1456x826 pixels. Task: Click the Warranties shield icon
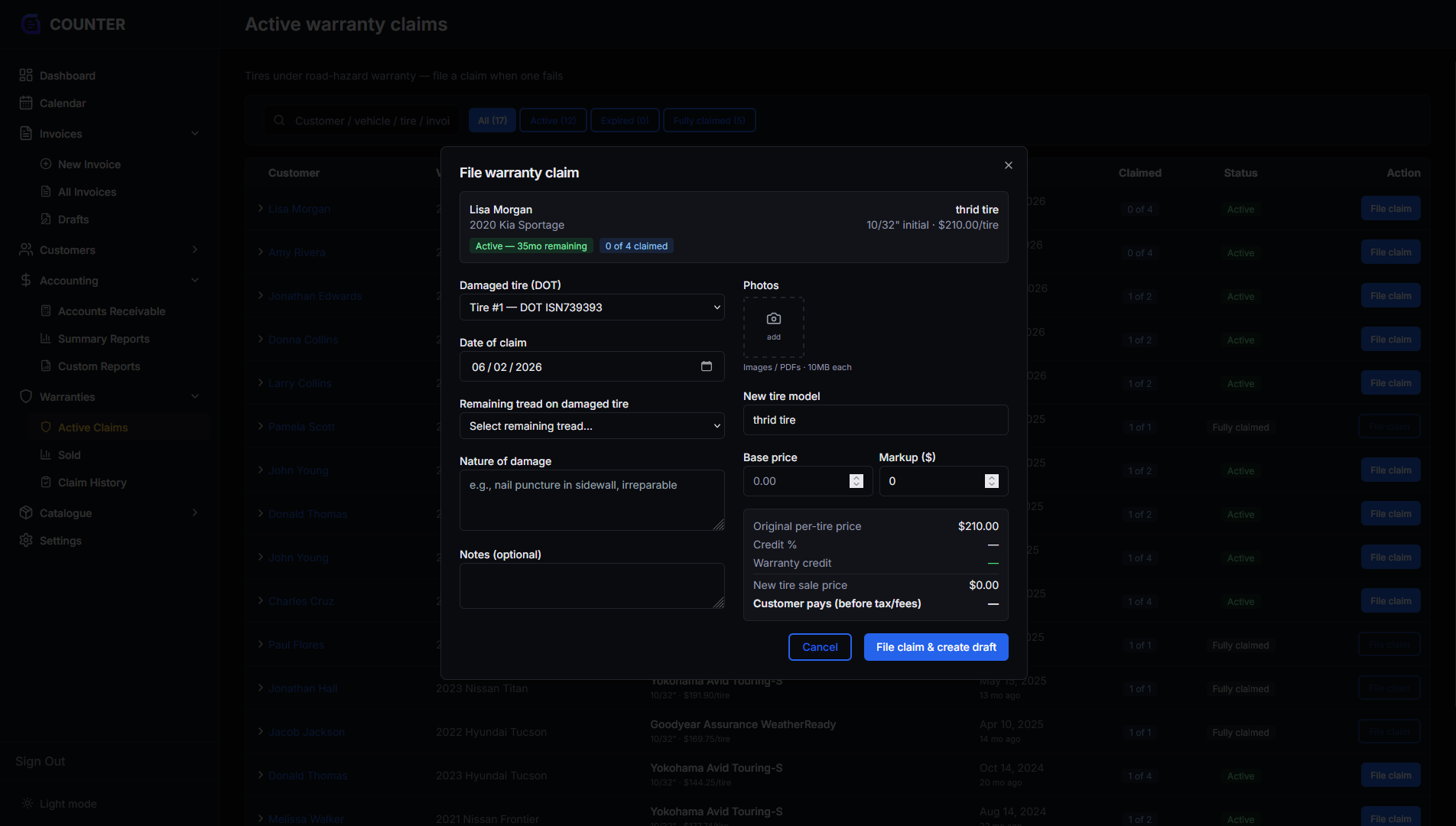pos(26,396)
